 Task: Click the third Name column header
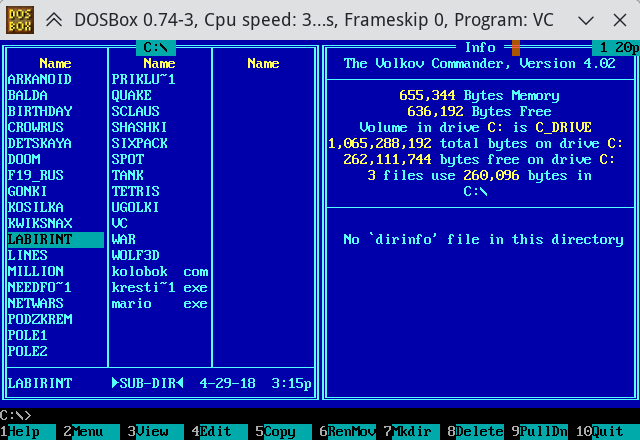264,63
